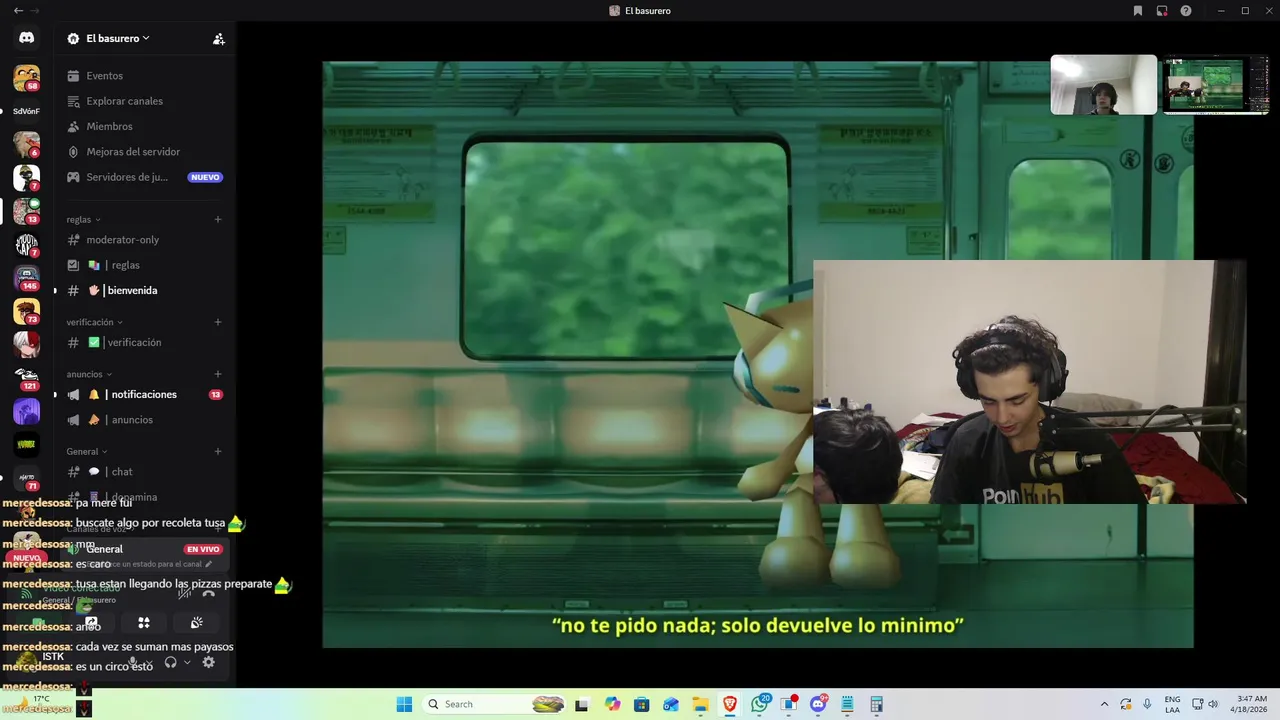Open the inbox icon with red dot
This screenshot has height=720, width=1280.
(1162, 11)
